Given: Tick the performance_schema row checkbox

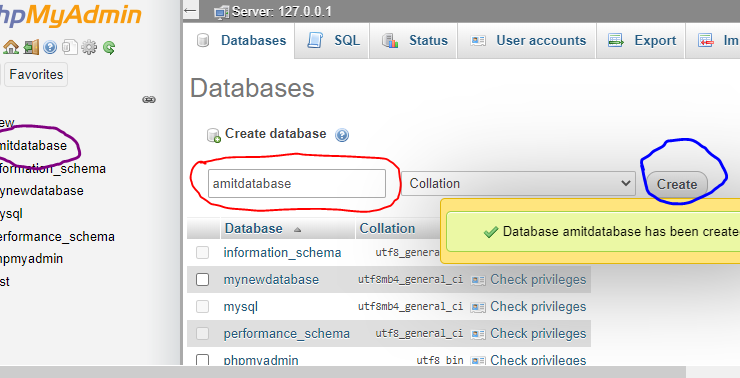Looking at the screenshot, I should click(x=202, y=333).
